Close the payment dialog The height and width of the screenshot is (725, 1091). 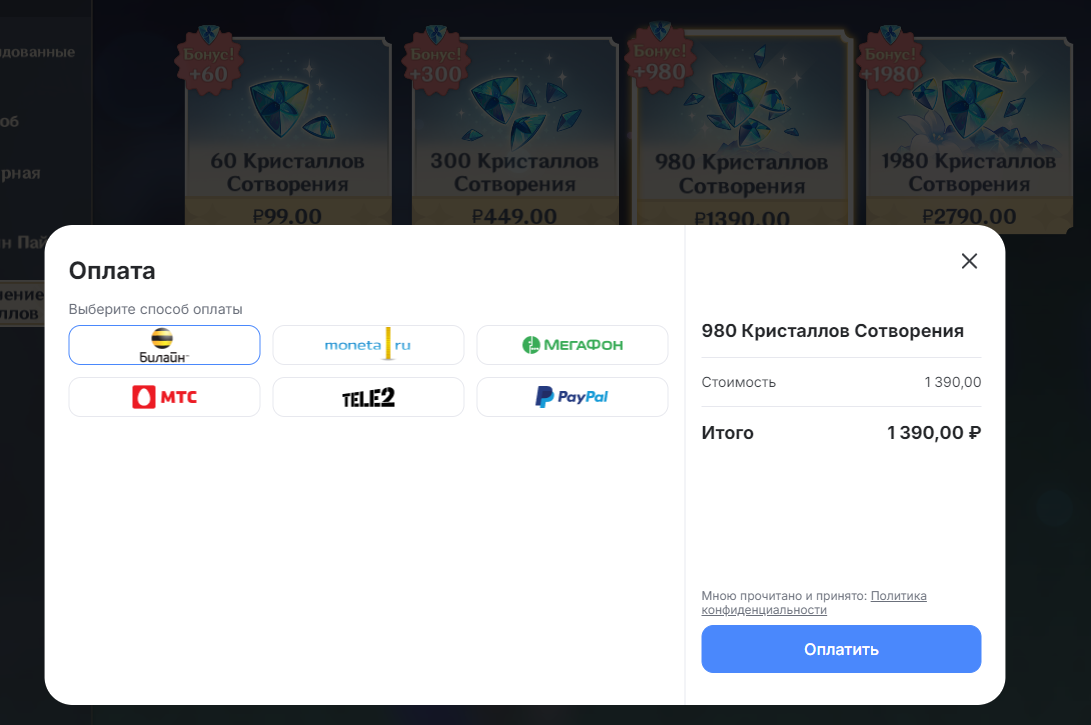969,261
